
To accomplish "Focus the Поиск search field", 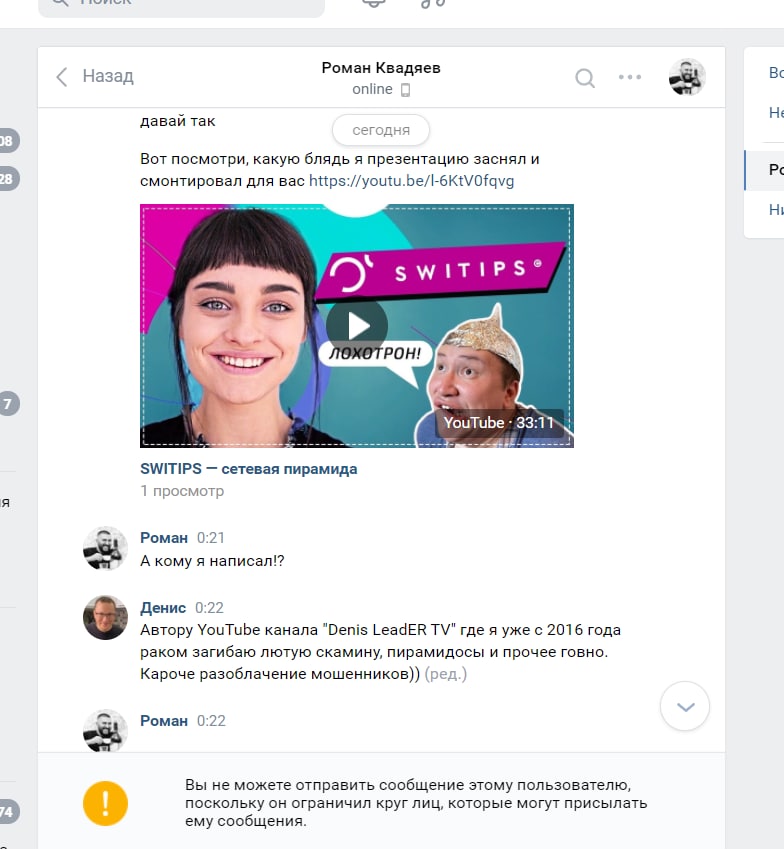I will pos(181,5).
